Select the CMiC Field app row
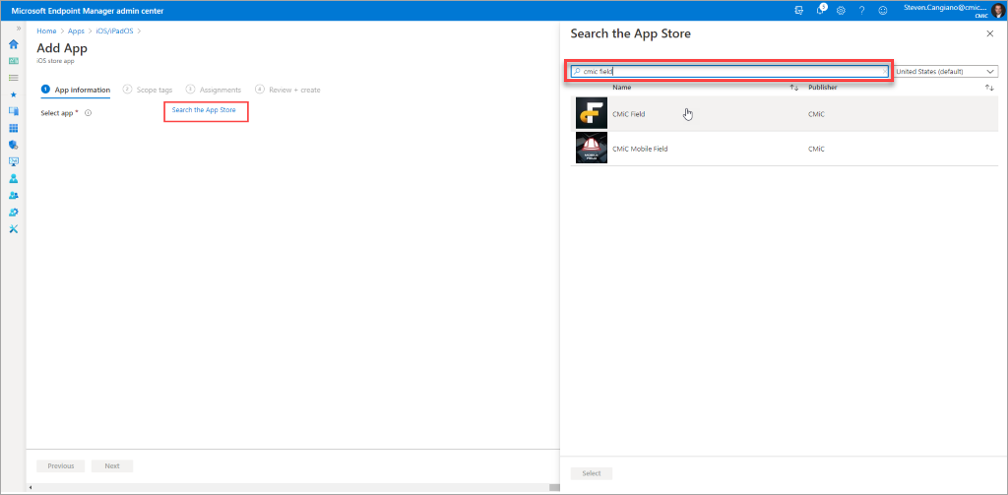1008x495 pixels. point(784,114)
